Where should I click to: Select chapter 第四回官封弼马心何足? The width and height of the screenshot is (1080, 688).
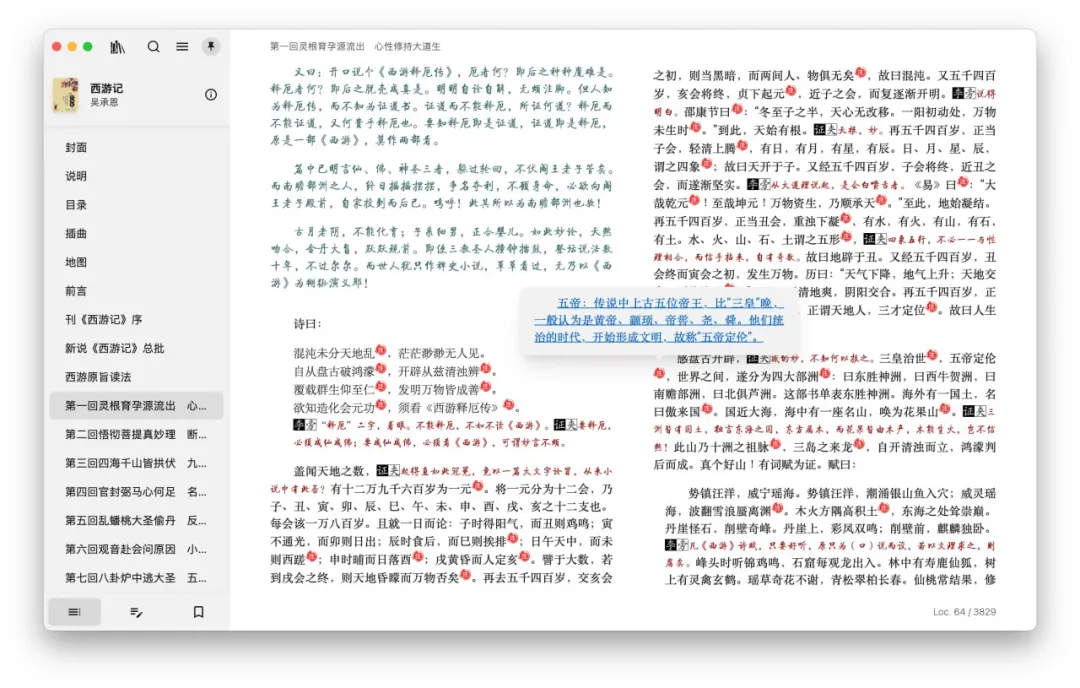tap(136, 492)
